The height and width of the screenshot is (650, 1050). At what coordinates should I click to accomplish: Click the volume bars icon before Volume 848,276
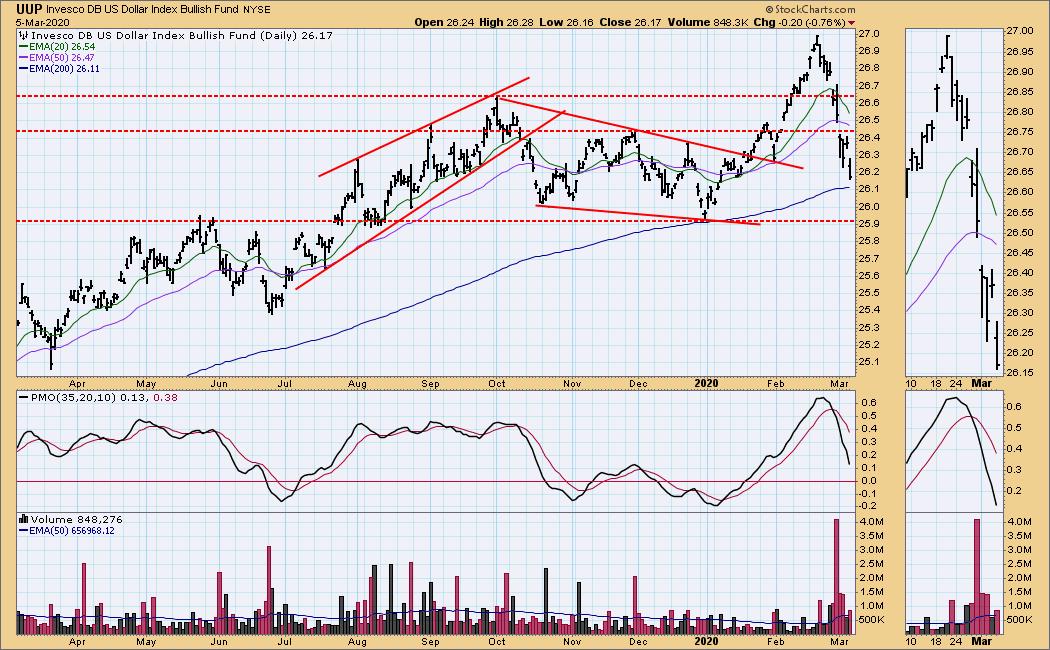coord(24,519)
